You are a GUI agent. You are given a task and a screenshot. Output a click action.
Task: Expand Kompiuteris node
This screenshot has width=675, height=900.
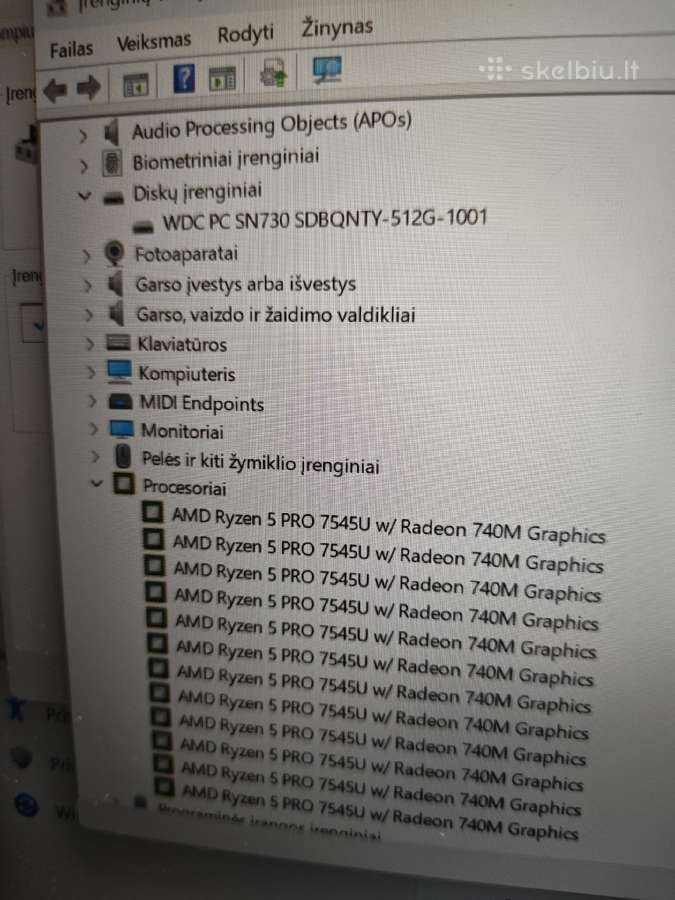[91, 373]
